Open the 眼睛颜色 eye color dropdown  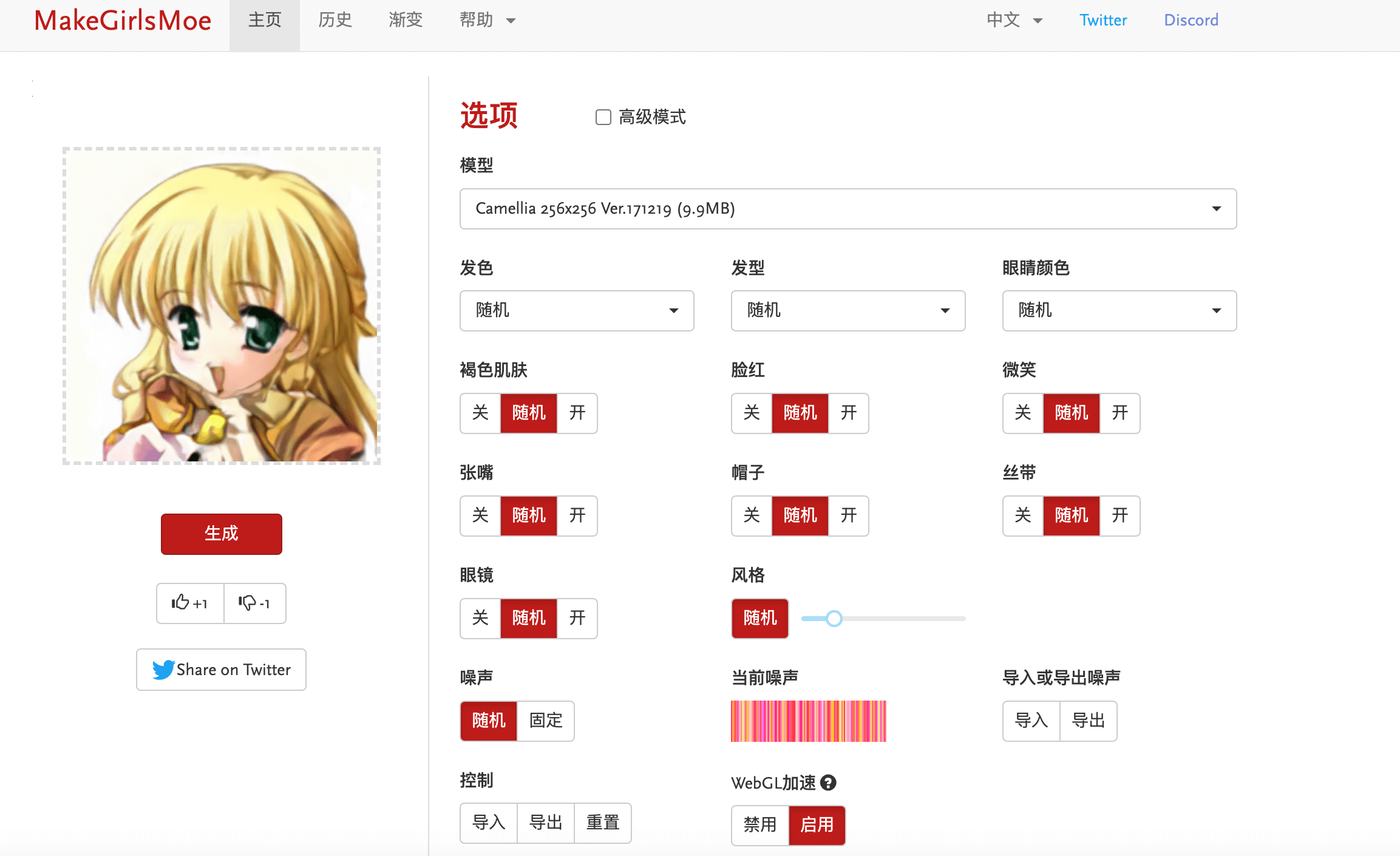coord(1120,311)
